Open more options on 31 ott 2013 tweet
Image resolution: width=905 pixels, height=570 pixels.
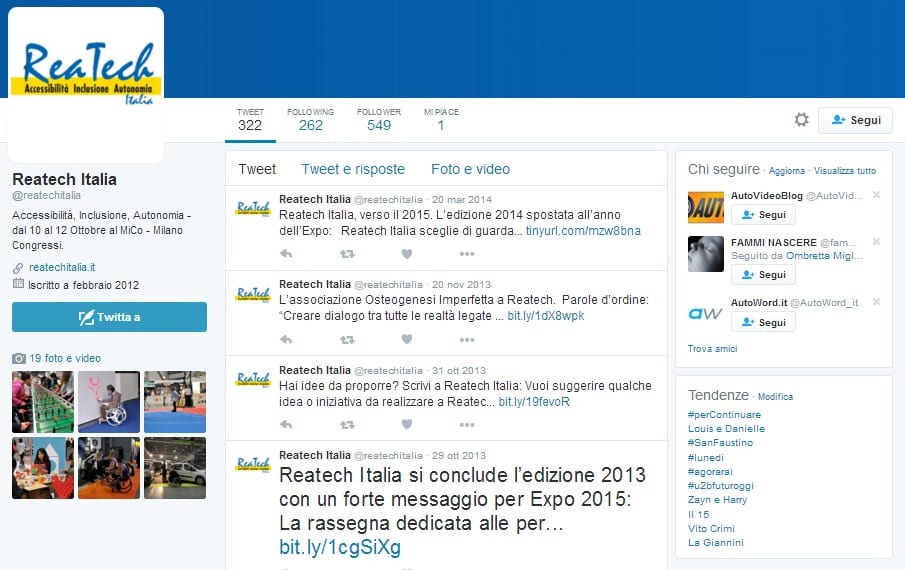[467, 424]
